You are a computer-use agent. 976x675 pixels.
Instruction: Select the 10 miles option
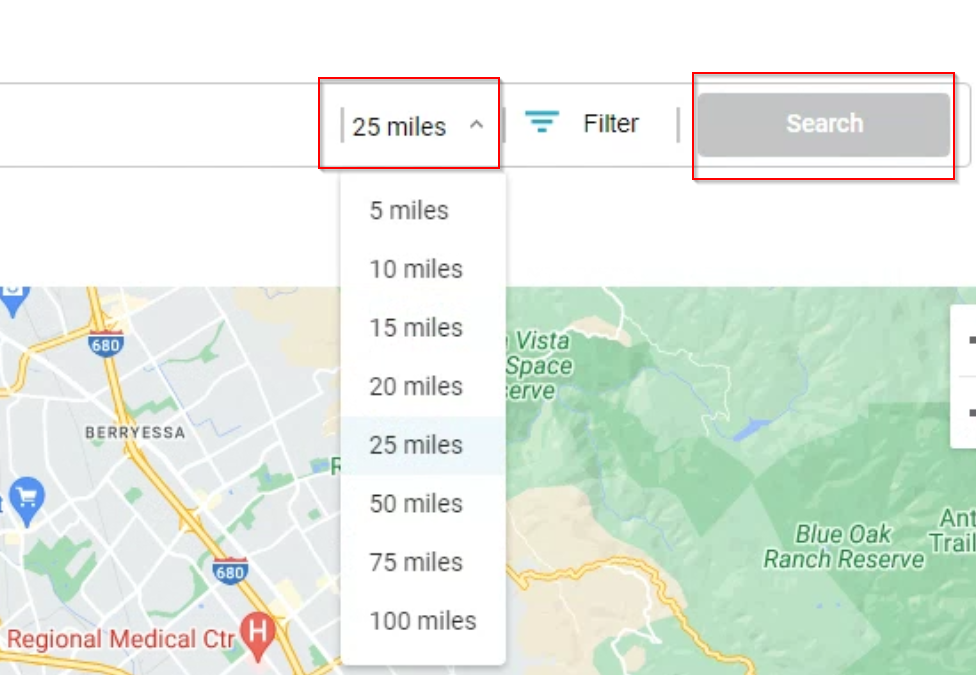(416, 269)
